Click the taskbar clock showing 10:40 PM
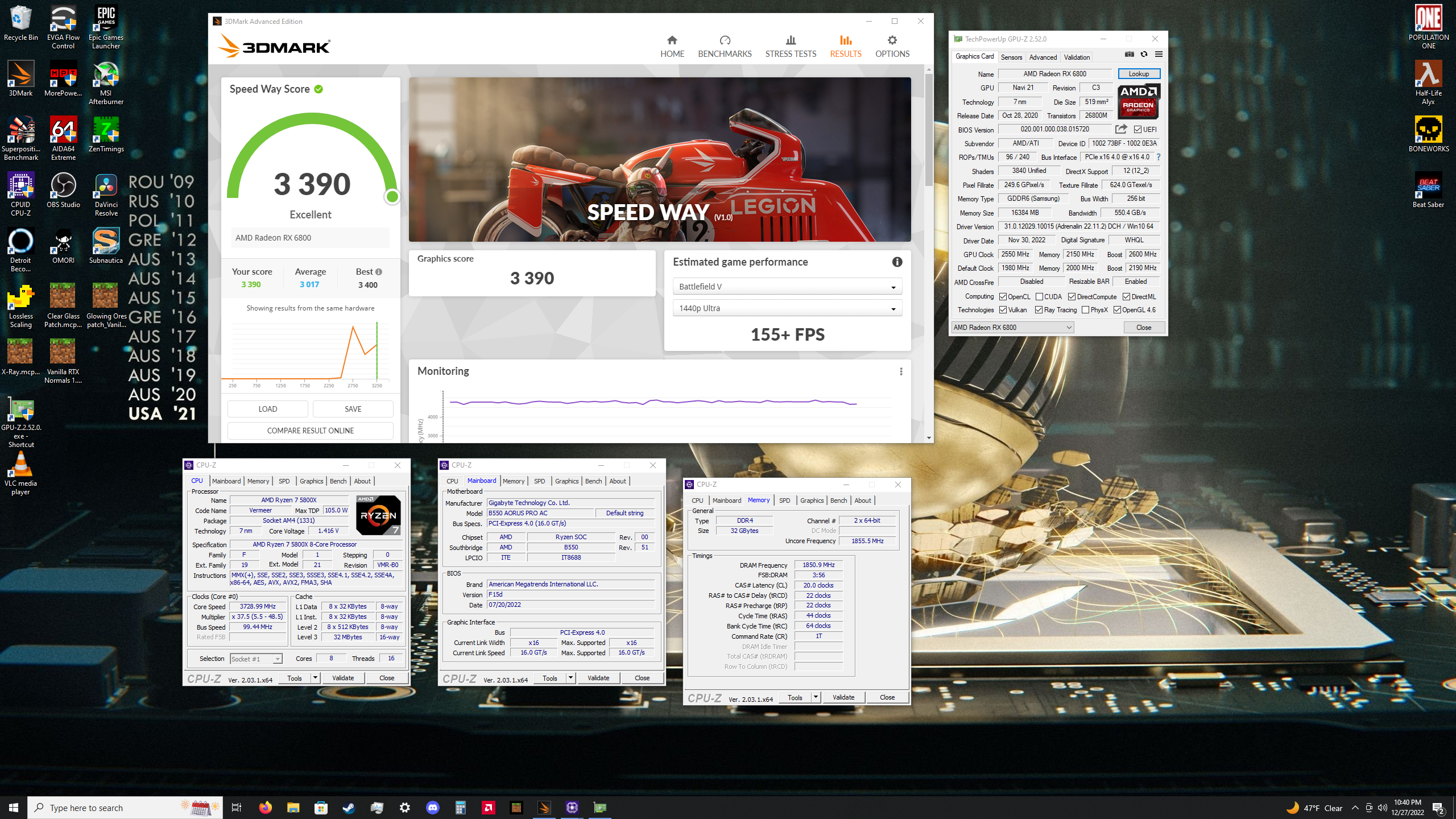The width and height of the screenshot is (1456, 819). [x=1408, y=808]
